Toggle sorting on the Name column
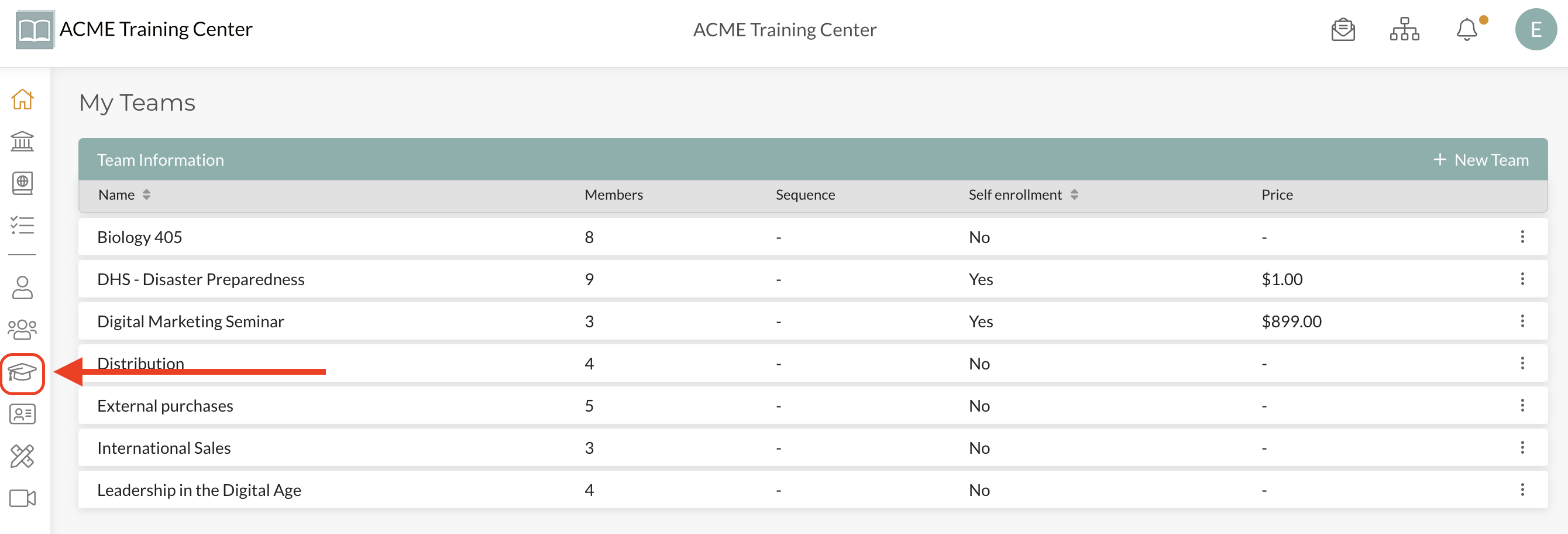 coord(146,195)
